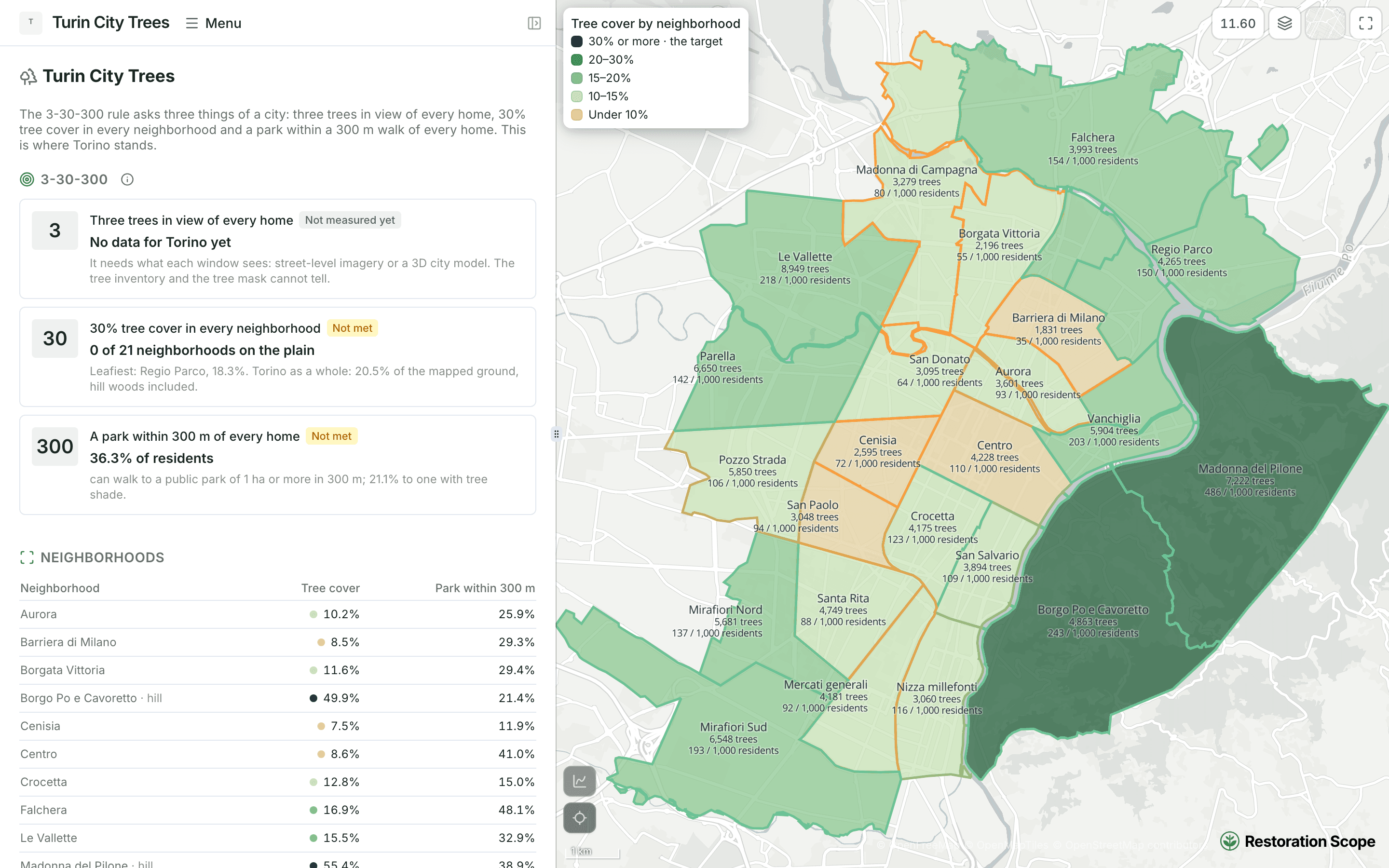Click the '36.3% of residents' heading
This screenshot has height=868, width=1389.
pos(151,458)
